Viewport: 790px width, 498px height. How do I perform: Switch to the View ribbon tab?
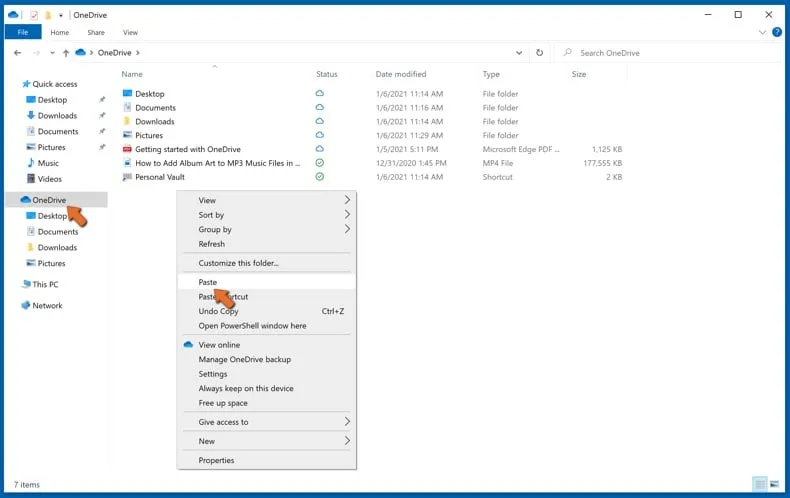tap(130, 32)
